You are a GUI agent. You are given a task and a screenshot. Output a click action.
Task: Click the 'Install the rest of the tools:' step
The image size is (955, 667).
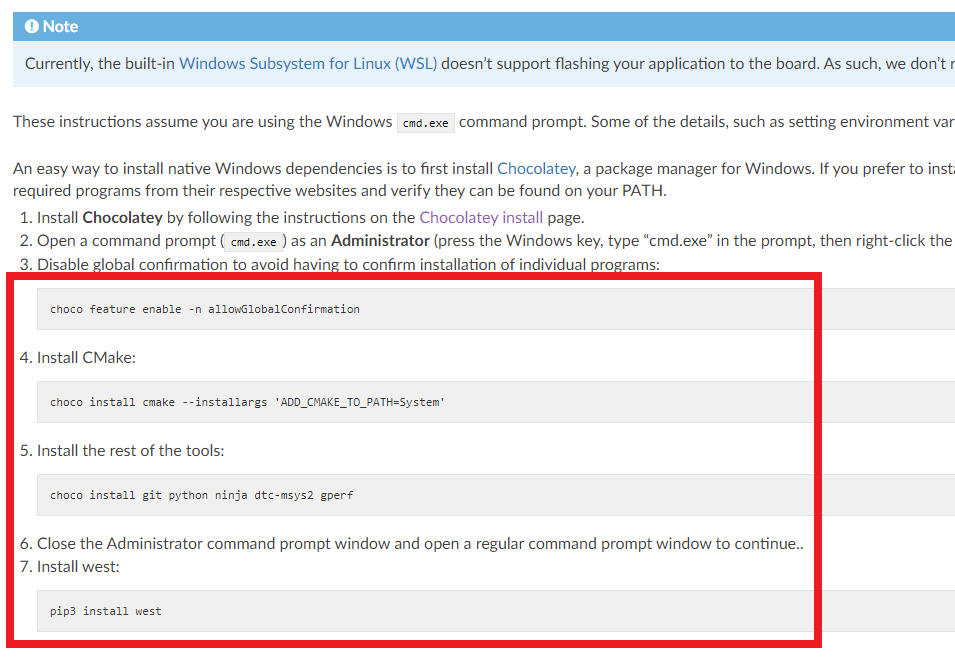pos(130,450)
